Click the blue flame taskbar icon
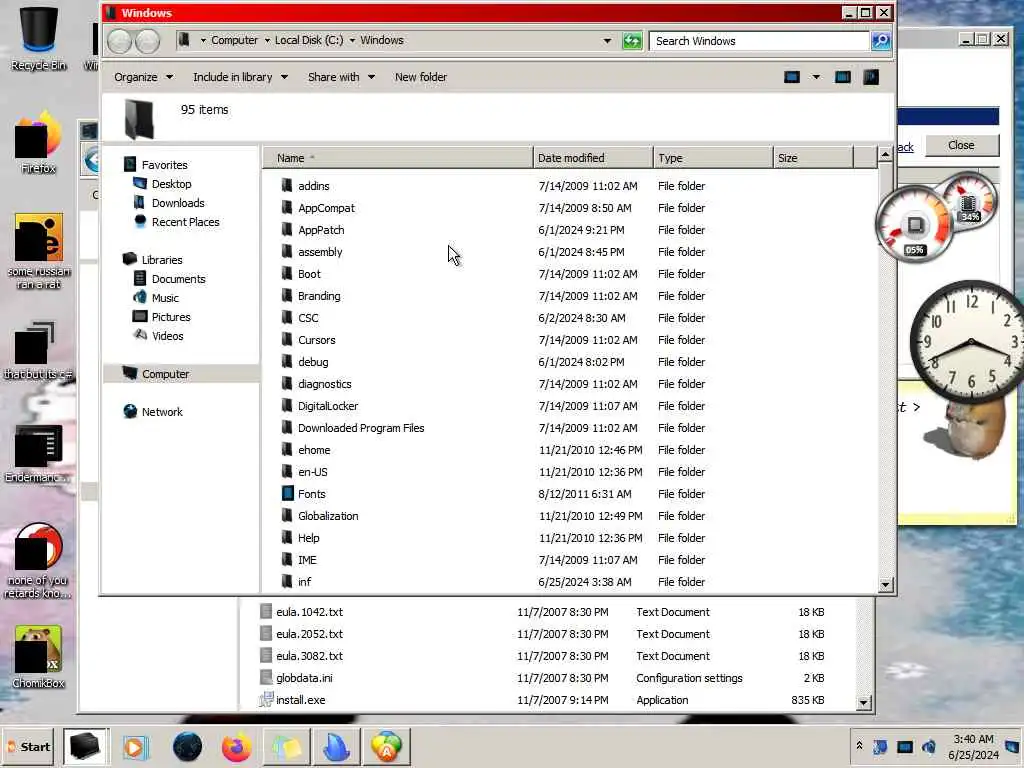Viewport: 1024px width, 768px height. click(x=337, y=746)
